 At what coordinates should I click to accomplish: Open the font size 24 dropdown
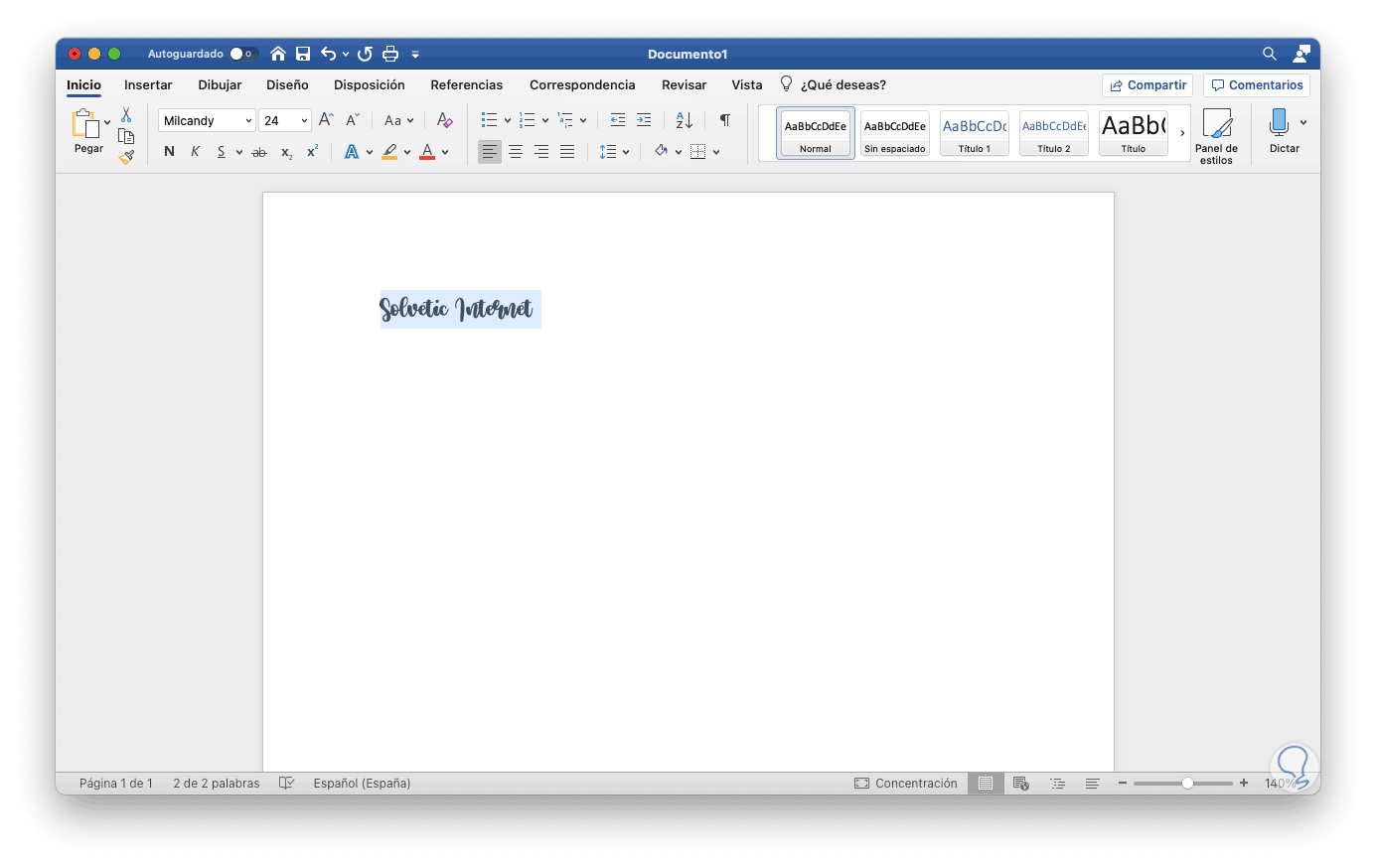pyautogui.click(x=304, y=121)
